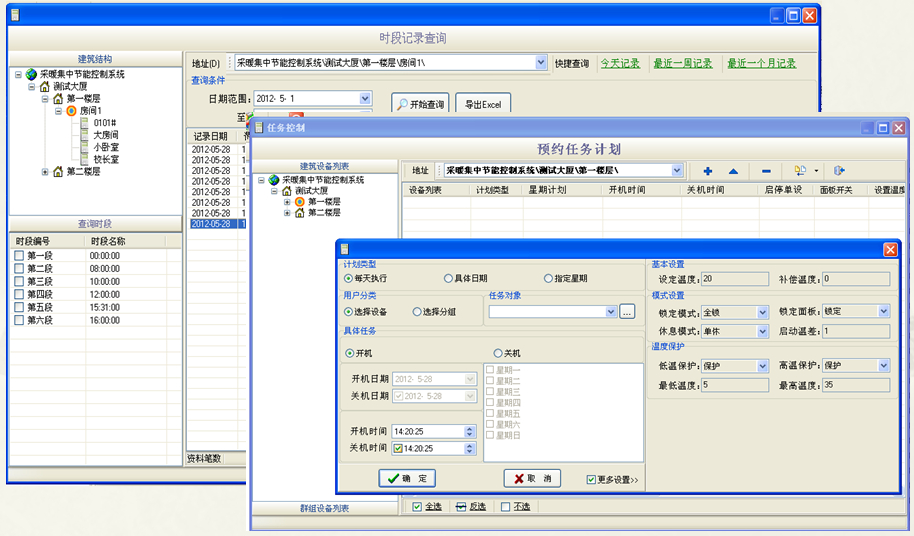Viewport: 914px width, 536px height.
Task: Click the copy icon in the task toolbar
Action: 799,171
